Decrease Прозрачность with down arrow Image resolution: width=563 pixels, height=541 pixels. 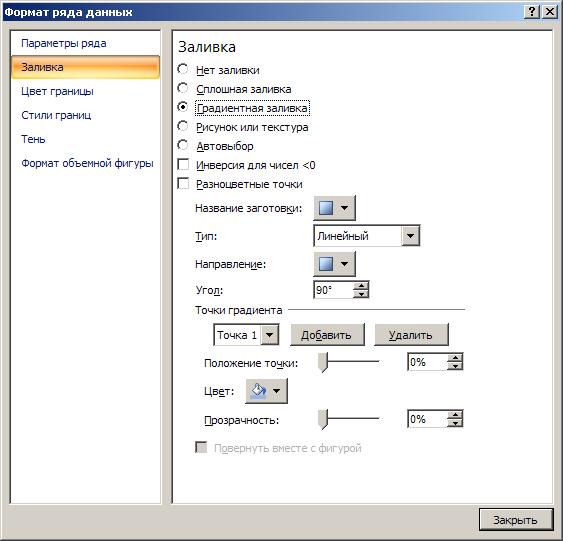pos(455,423)
